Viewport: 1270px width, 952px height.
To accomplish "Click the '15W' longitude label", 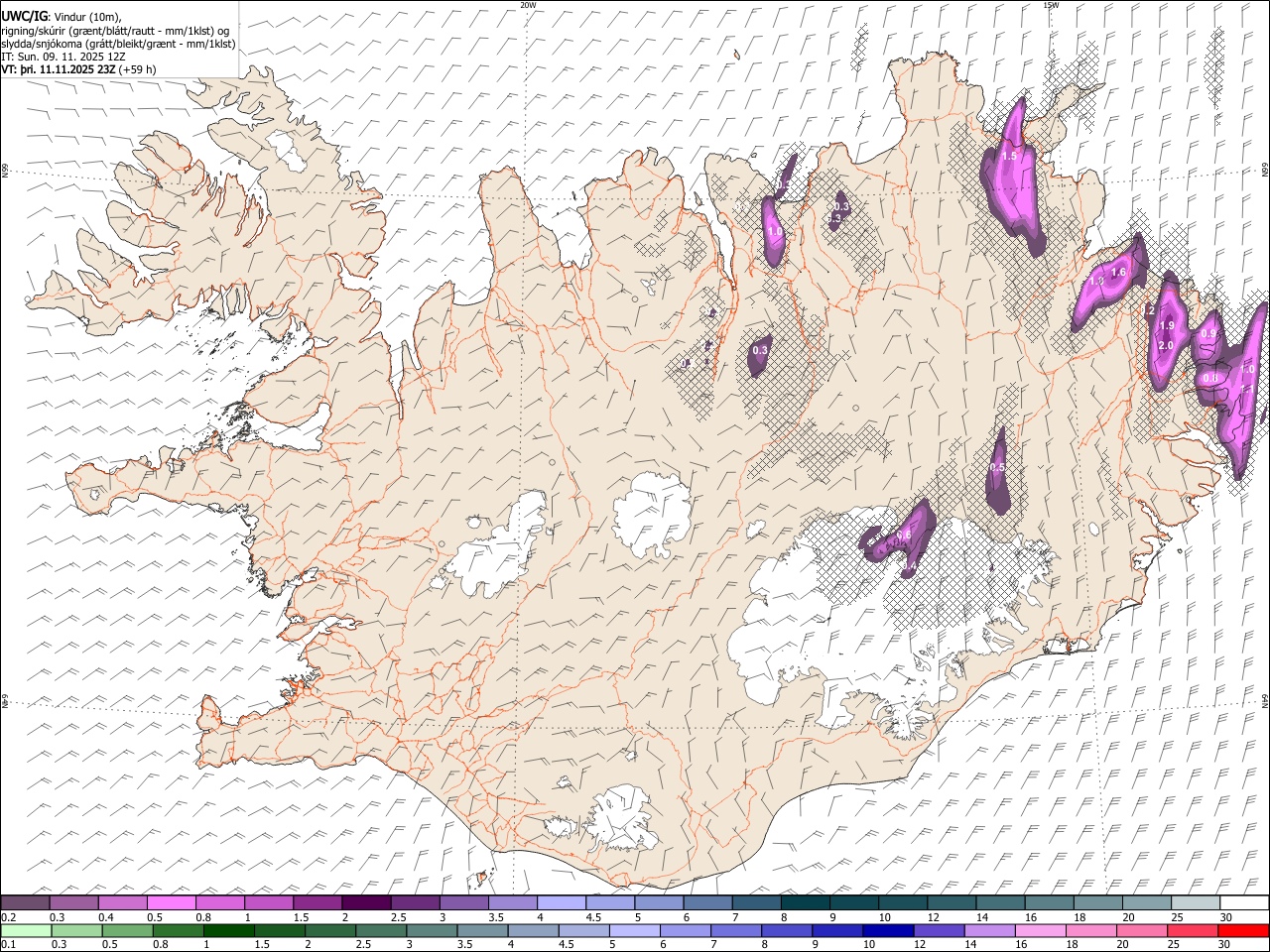I will (1051, 5).
